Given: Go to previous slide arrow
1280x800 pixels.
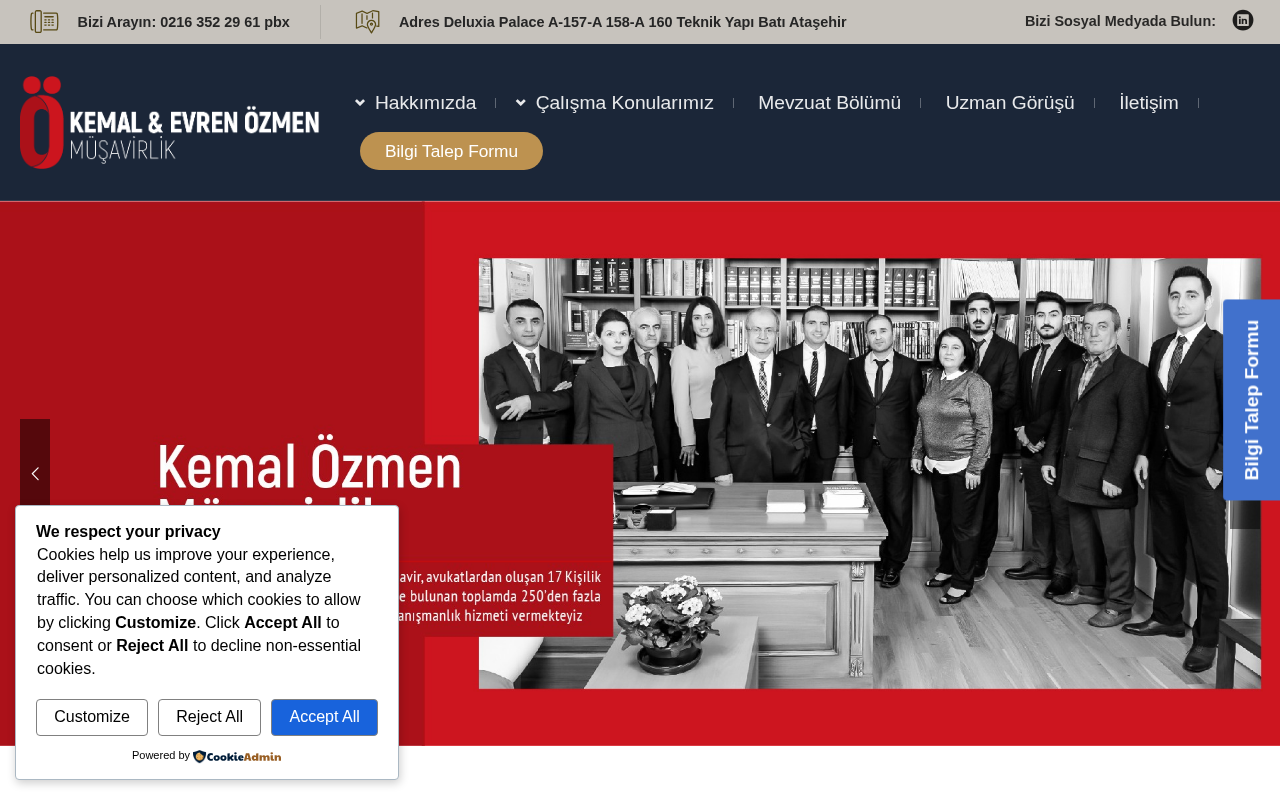Looking at the screenshot, I should (35, 474).
